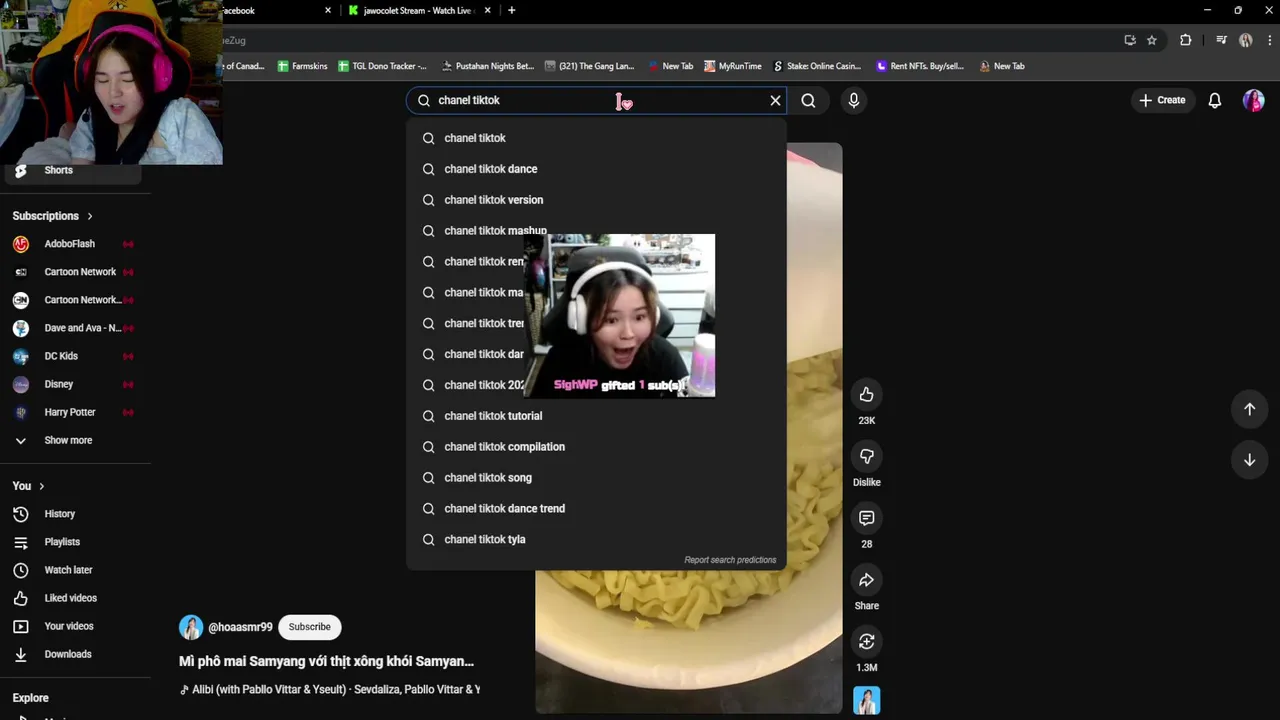The height and width of the screenshot is (720, 1280).
Task: Go to previous short with up arrow
Action: point(1249,408)
